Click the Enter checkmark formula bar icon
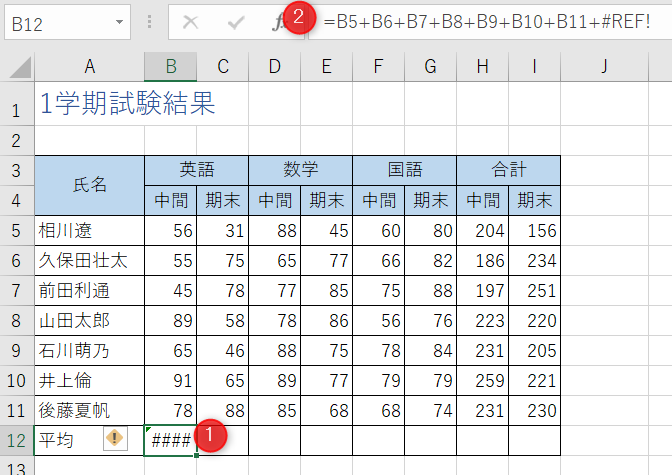Screen dimensions: 672x475 (236, 22)
